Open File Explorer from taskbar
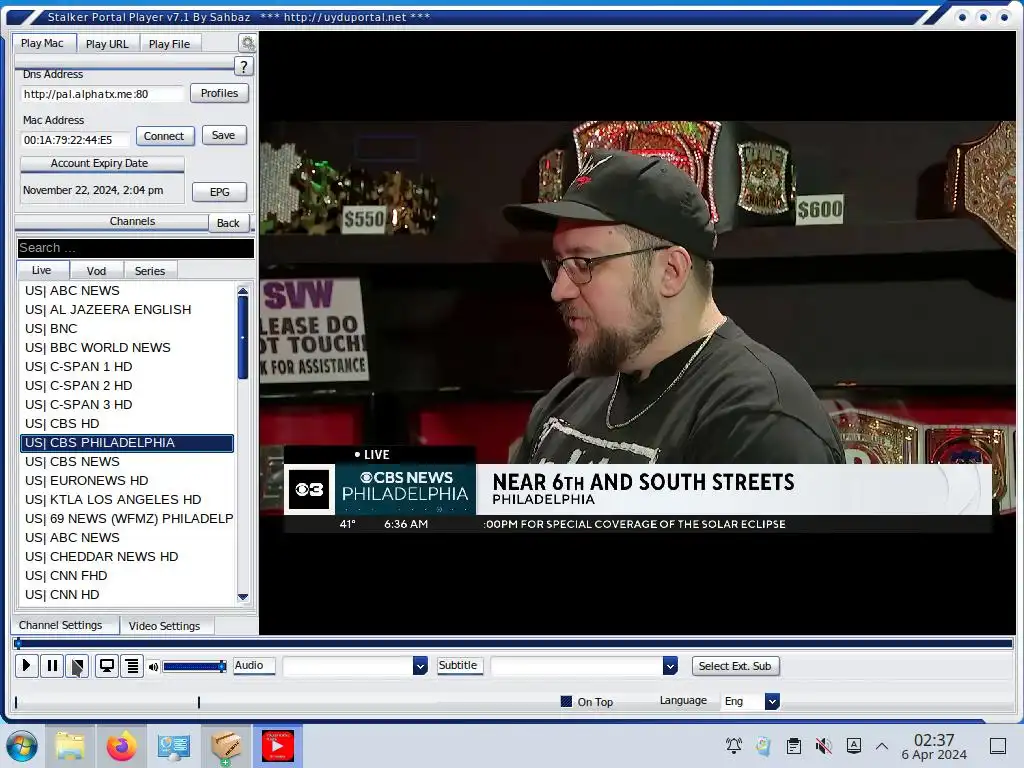 70,746
